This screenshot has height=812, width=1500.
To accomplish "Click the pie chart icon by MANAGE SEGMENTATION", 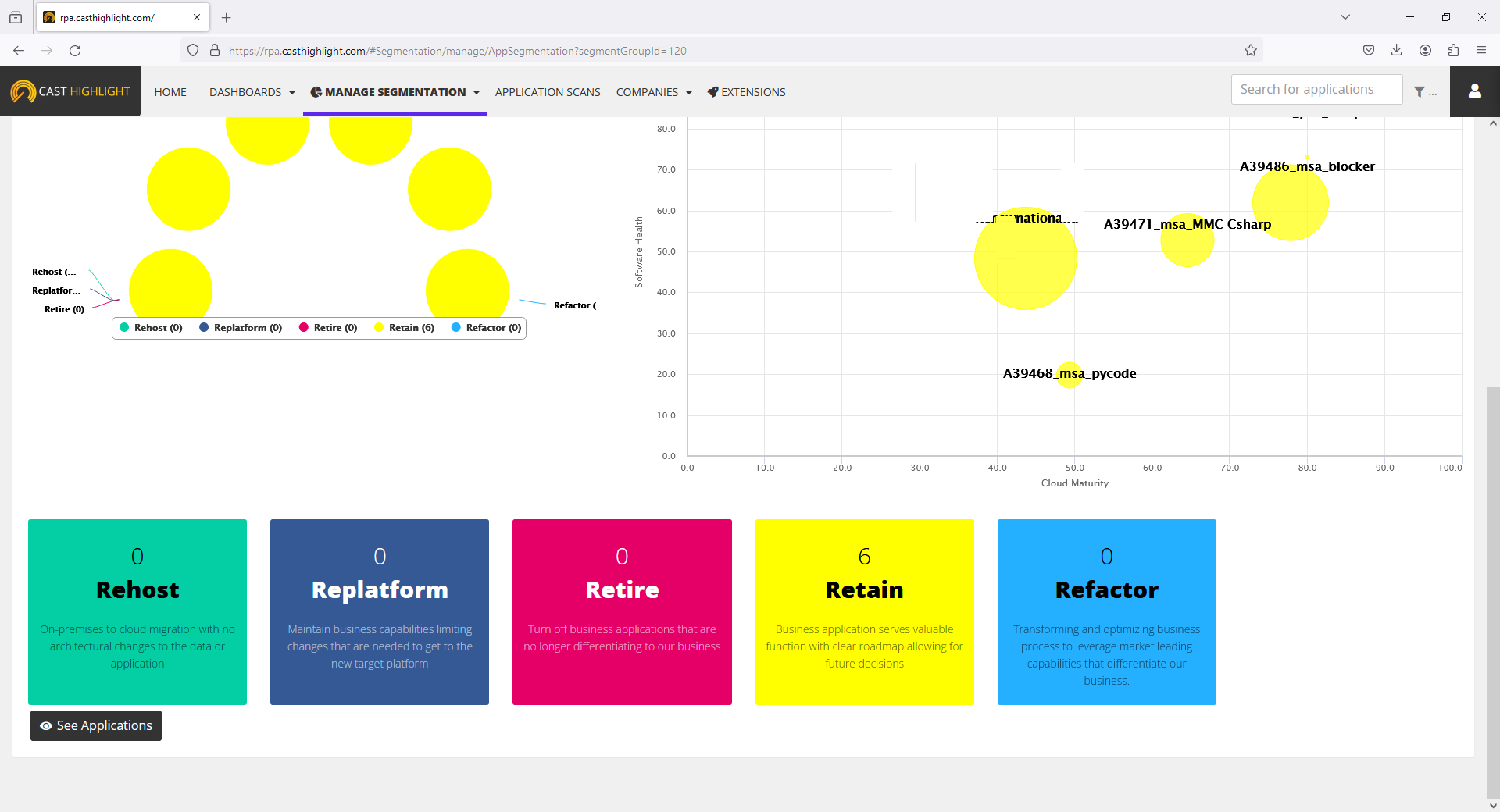I will point(316,92).
